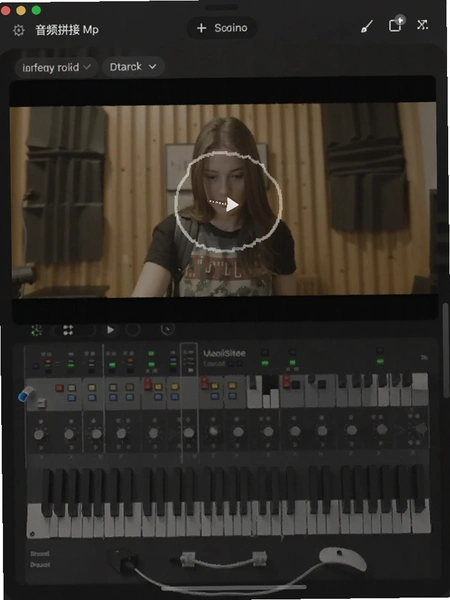The height and width of the screenshot is (600, 450).
Task: Toggle the shuffle icon in the top bar
Action: click(x=422, y=25)
